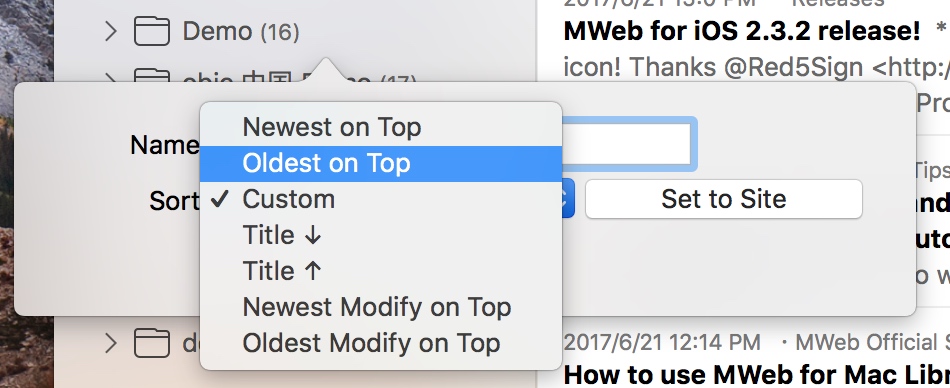Image resolution: width=950 pixels, height=388 pixels.
Task: Choose Oldest Modify on Top
Action: [x=380, y=343]
